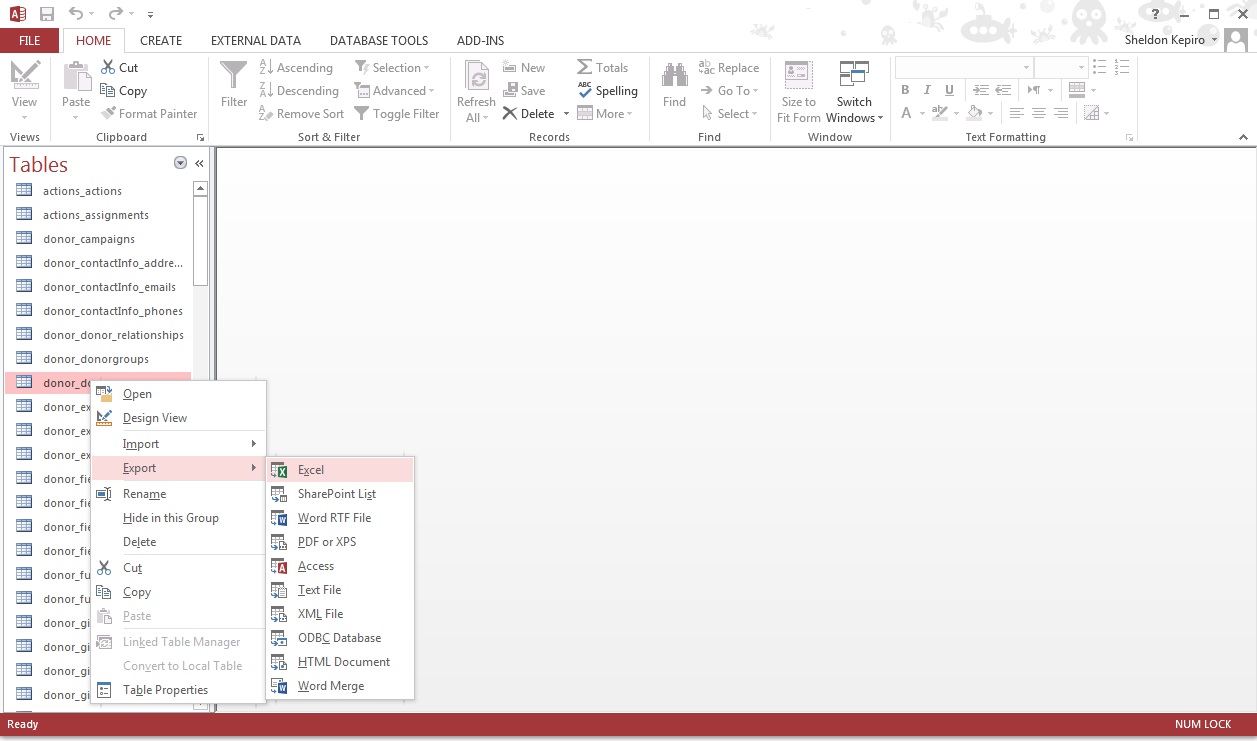The height and width of the screenshot is (741, 1257).
Task: Toggle Underline text formatting
Action: tap(949, 90)
